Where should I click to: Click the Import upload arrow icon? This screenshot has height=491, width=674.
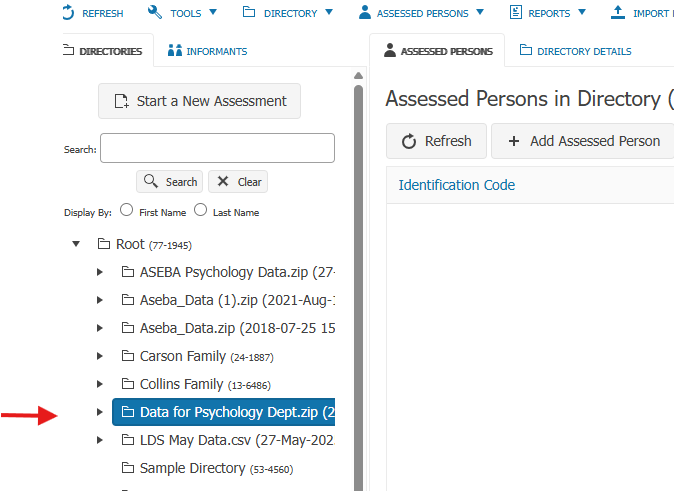pos(618,12)
